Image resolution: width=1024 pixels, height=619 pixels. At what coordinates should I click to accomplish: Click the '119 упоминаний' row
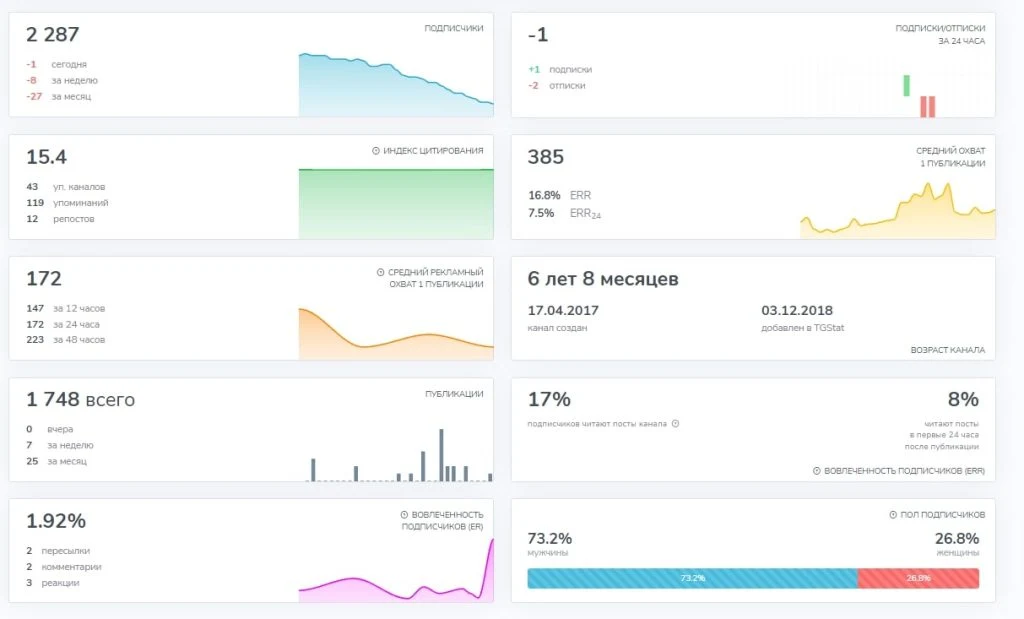tap(67, 203)
